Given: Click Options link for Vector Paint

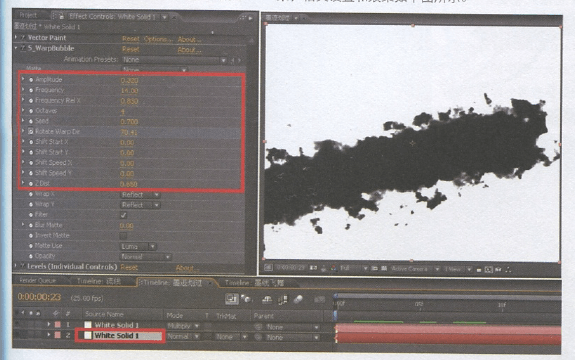Looking at the screenshot, I should pos(158,39).
